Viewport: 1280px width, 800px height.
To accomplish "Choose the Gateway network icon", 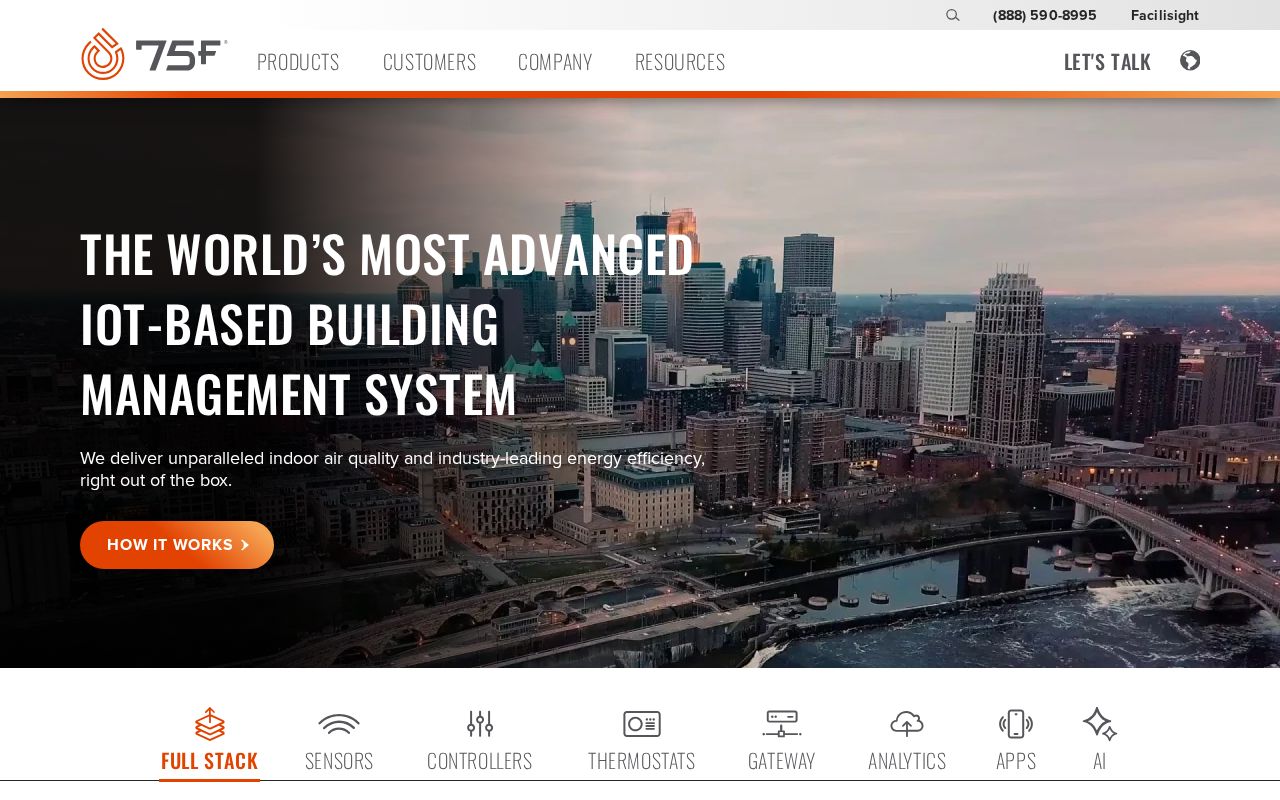I will tap(782, 724).
